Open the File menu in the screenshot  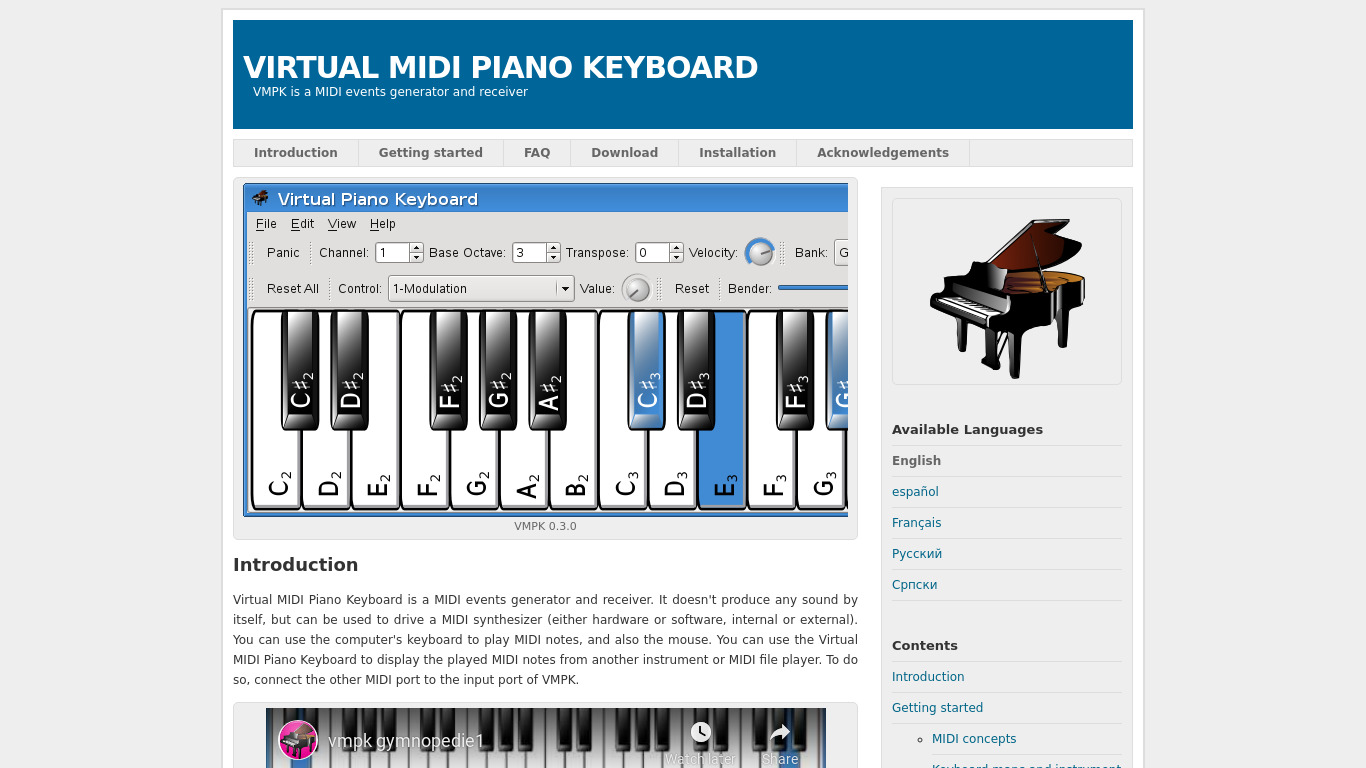(x=266, y=224)
